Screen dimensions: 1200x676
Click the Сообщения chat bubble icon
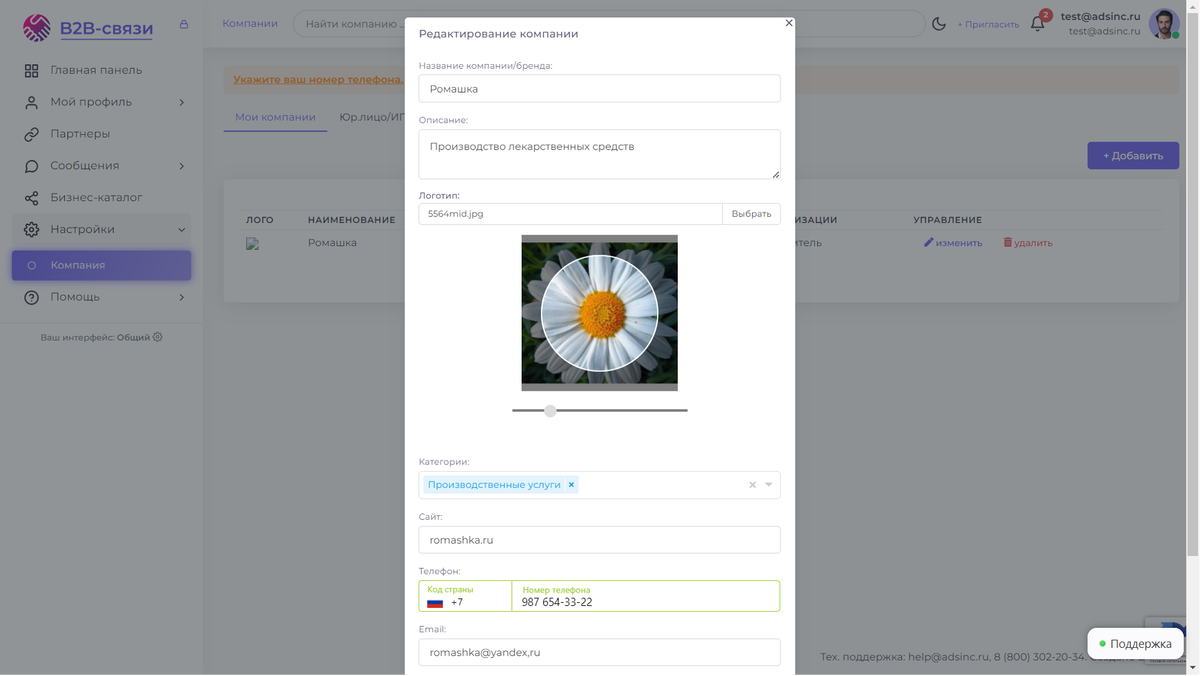[32, 166]
